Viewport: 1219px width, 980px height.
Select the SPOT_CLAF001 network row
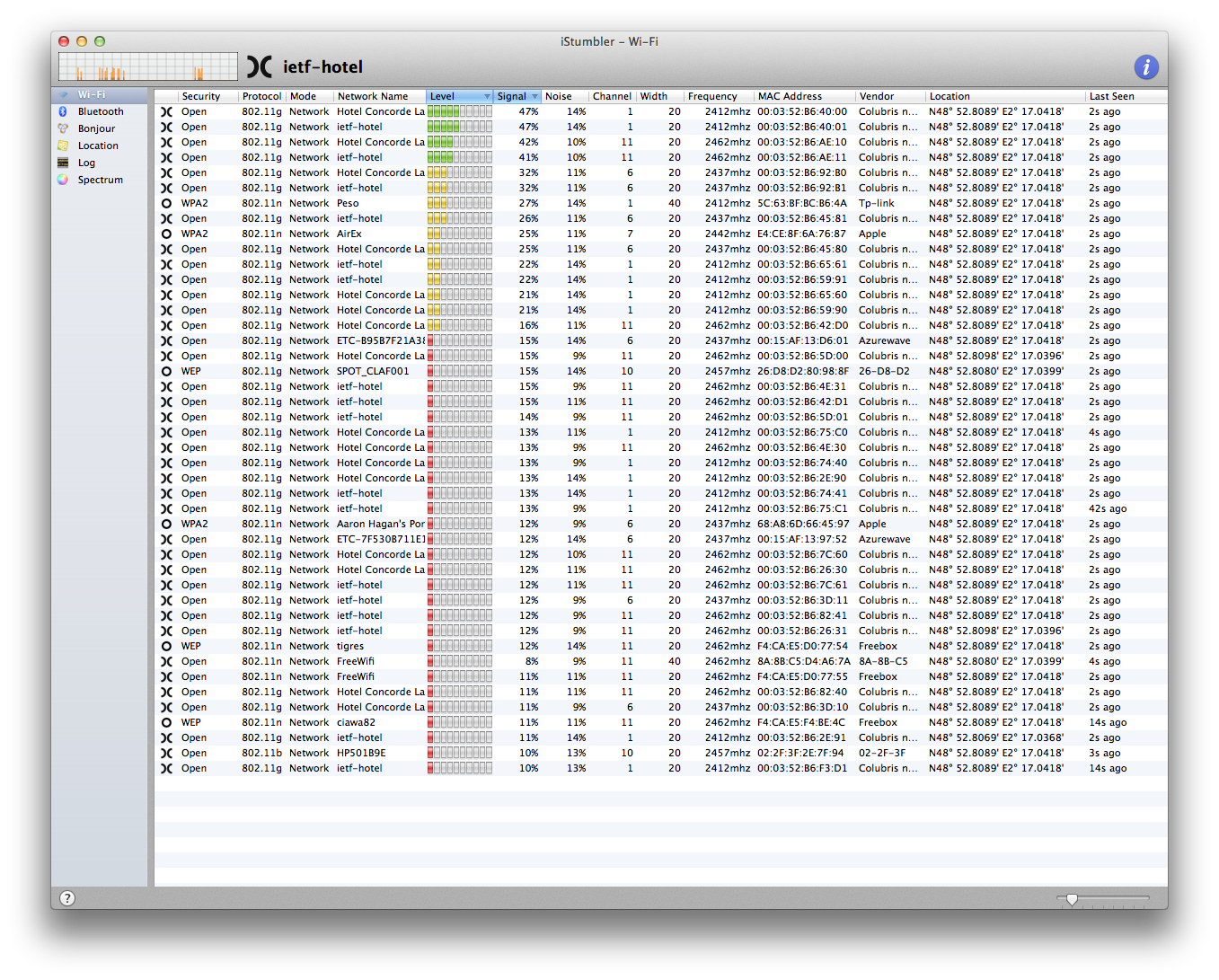[660, 371]
